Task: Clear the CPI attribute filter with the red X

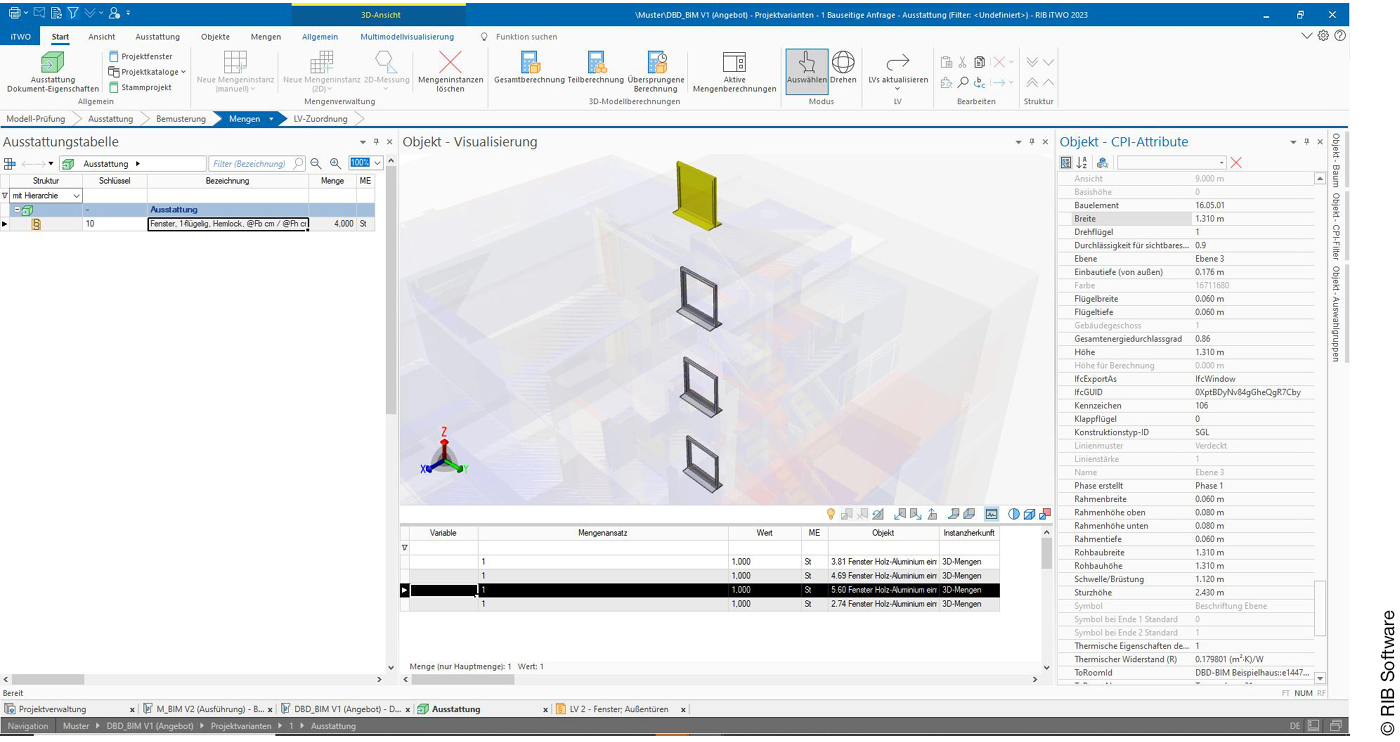Action: point(1236,161)
